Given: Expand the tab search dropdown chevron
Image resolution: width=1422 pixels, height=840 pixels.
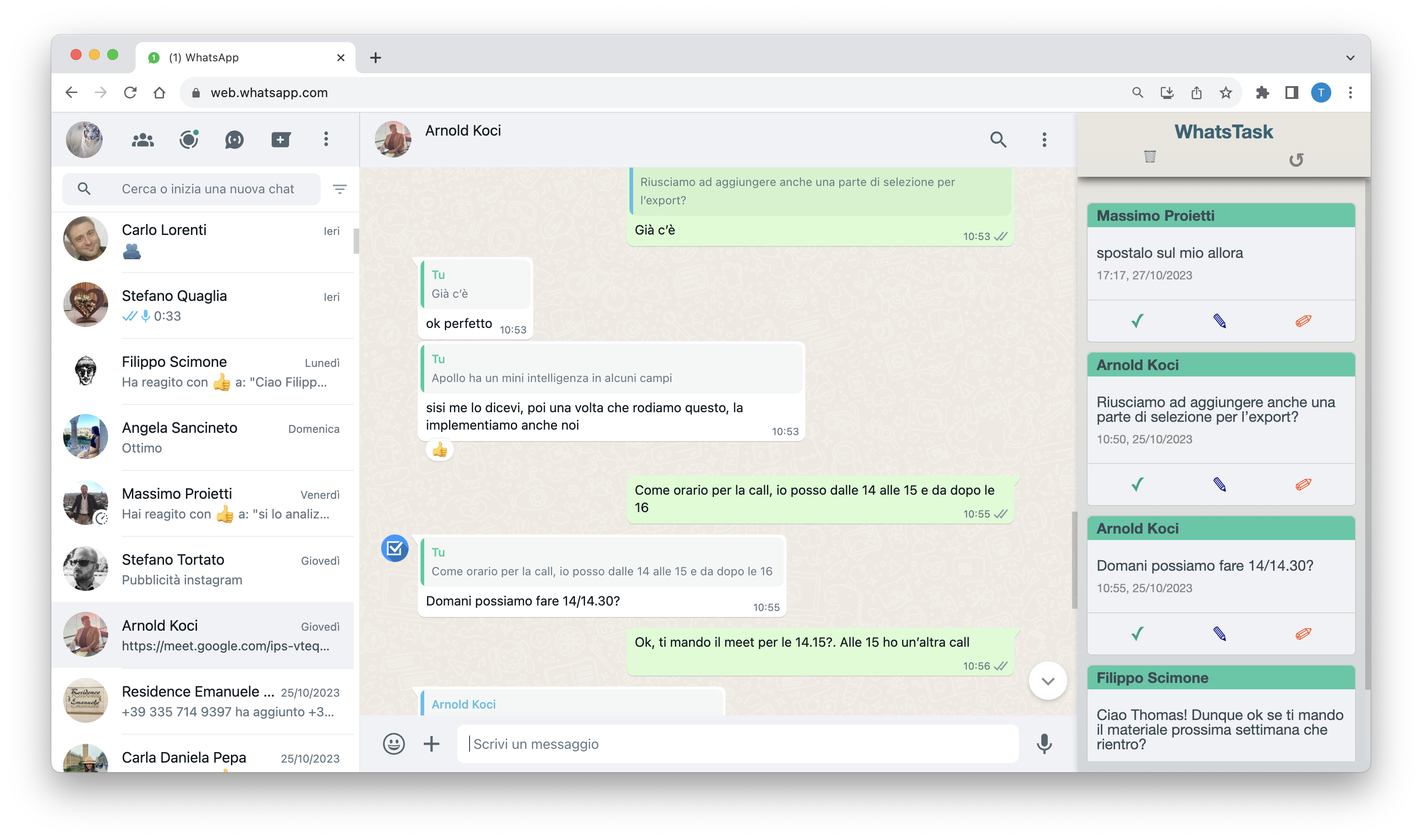Looking at the screenshot, I should 1350,58.
